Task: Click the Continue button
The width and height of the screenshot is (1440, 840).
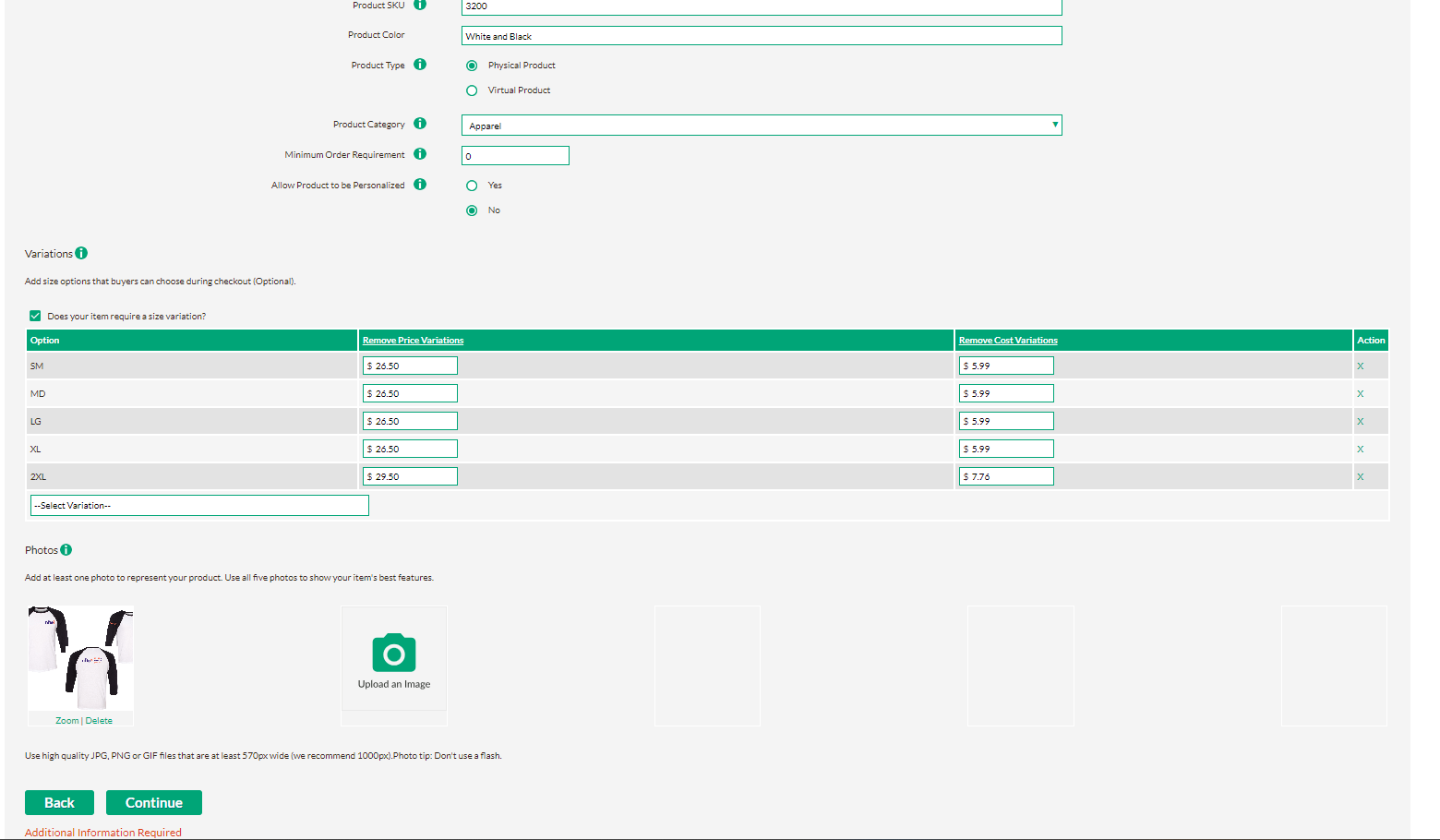Action: (x=154, y=803)
